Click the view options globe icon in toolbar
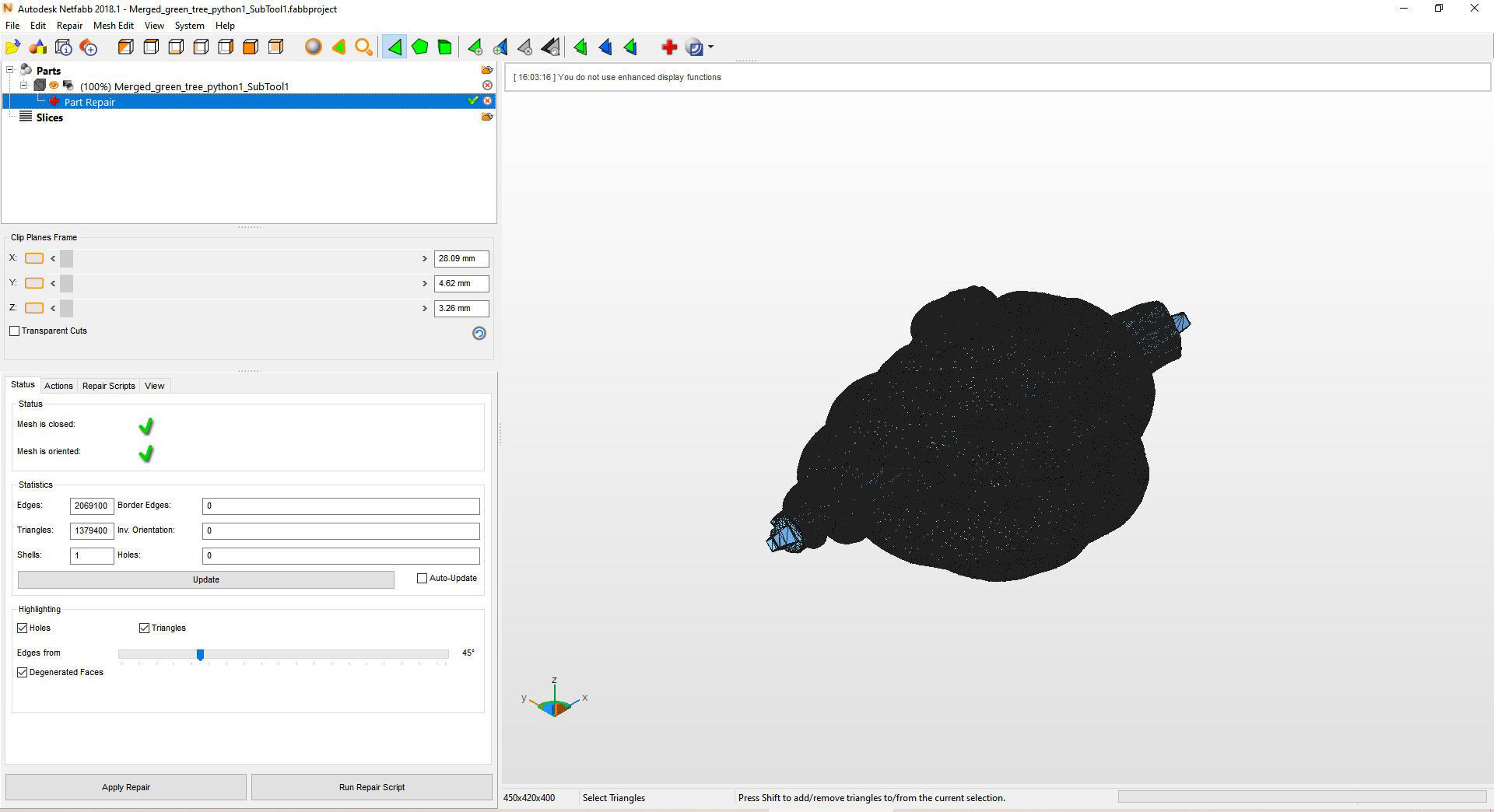 point(695,47)
